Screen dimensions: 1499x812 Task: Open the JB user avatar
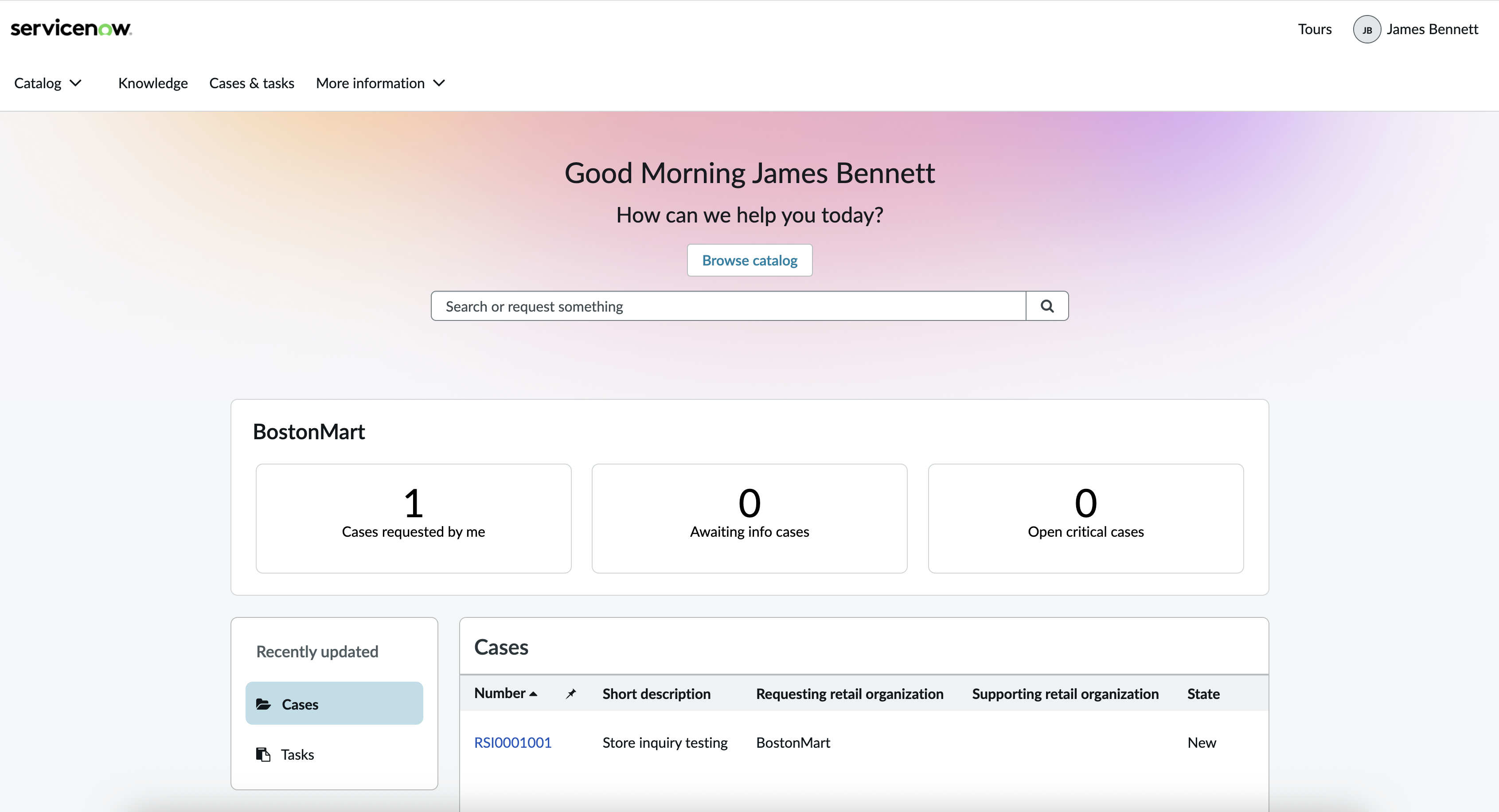pos(1366,29)
